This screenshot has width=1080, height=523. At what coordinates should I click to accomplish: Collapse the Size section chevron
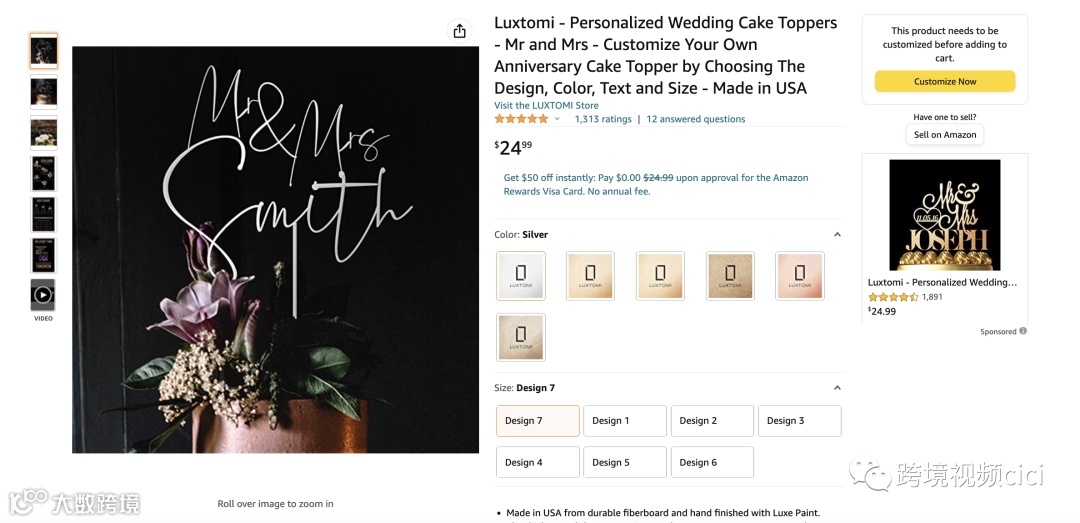(x=837, y=388)
